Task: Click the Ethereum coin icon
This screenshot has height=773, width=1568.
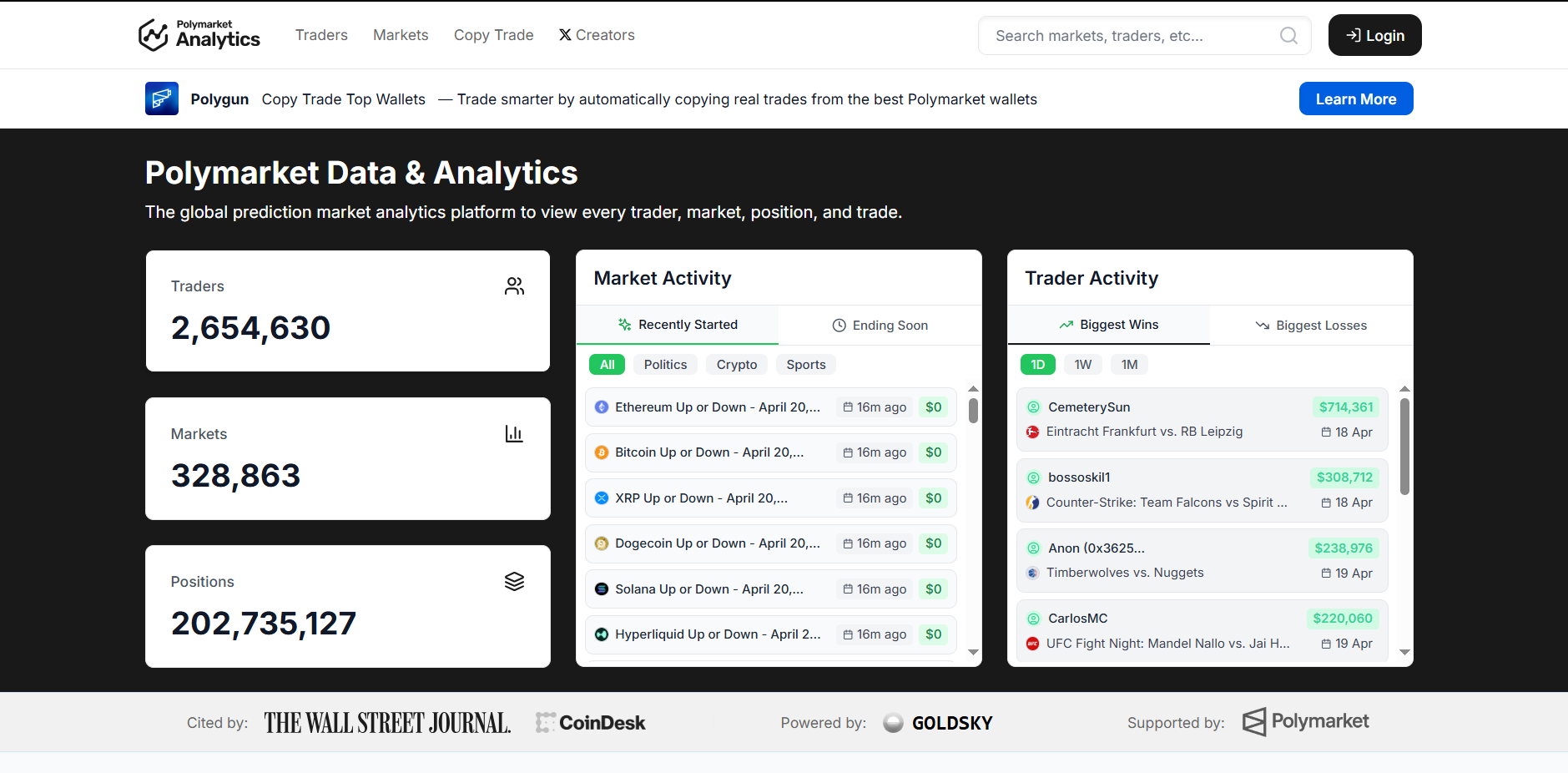Action: (602, 407)
